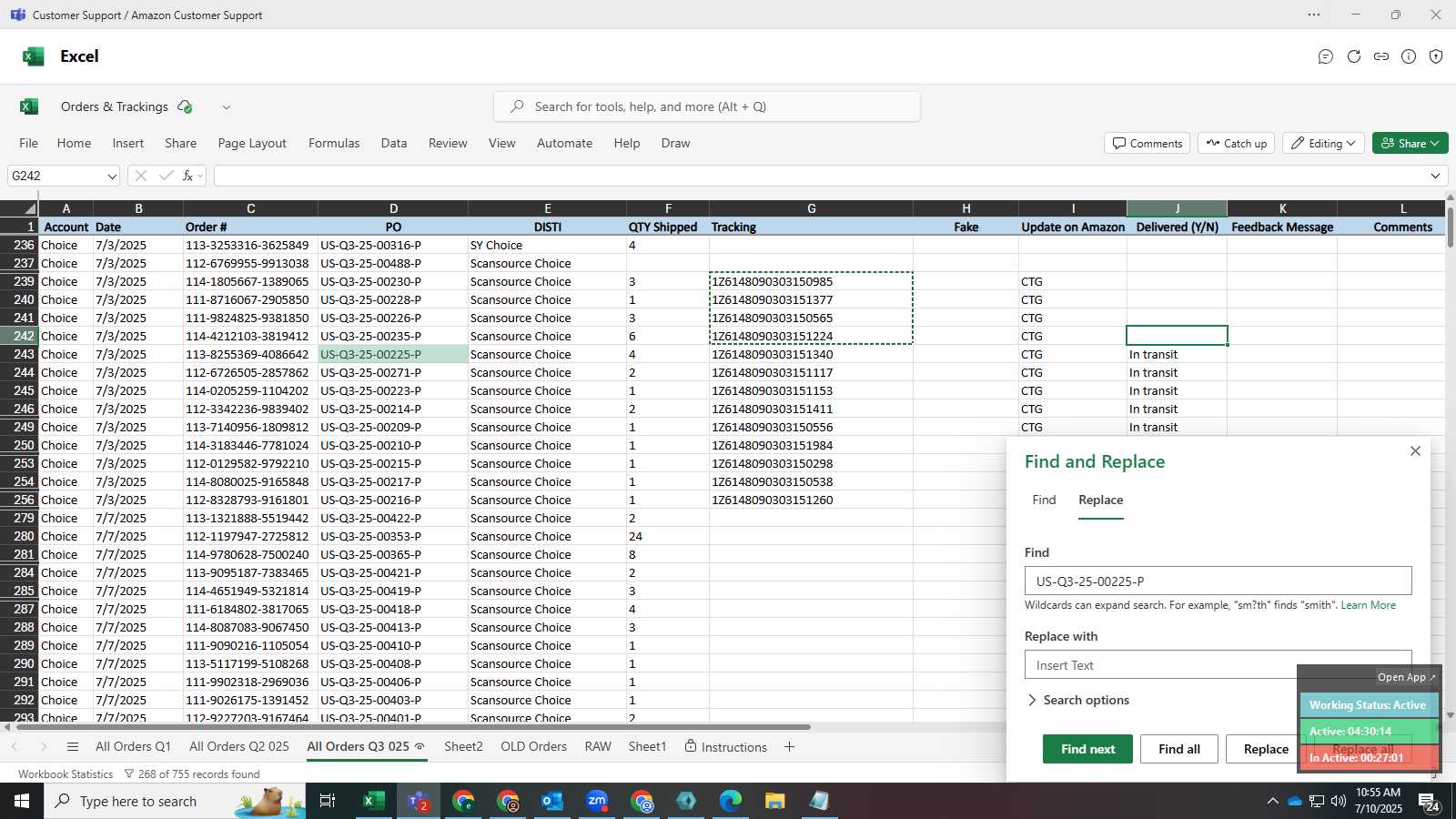The height and width of the screenshot is (819, 1456).
Task: Select the PO cell US-Q3-25-00225-P
Action: pyautogui.click(x=393, y=354)
